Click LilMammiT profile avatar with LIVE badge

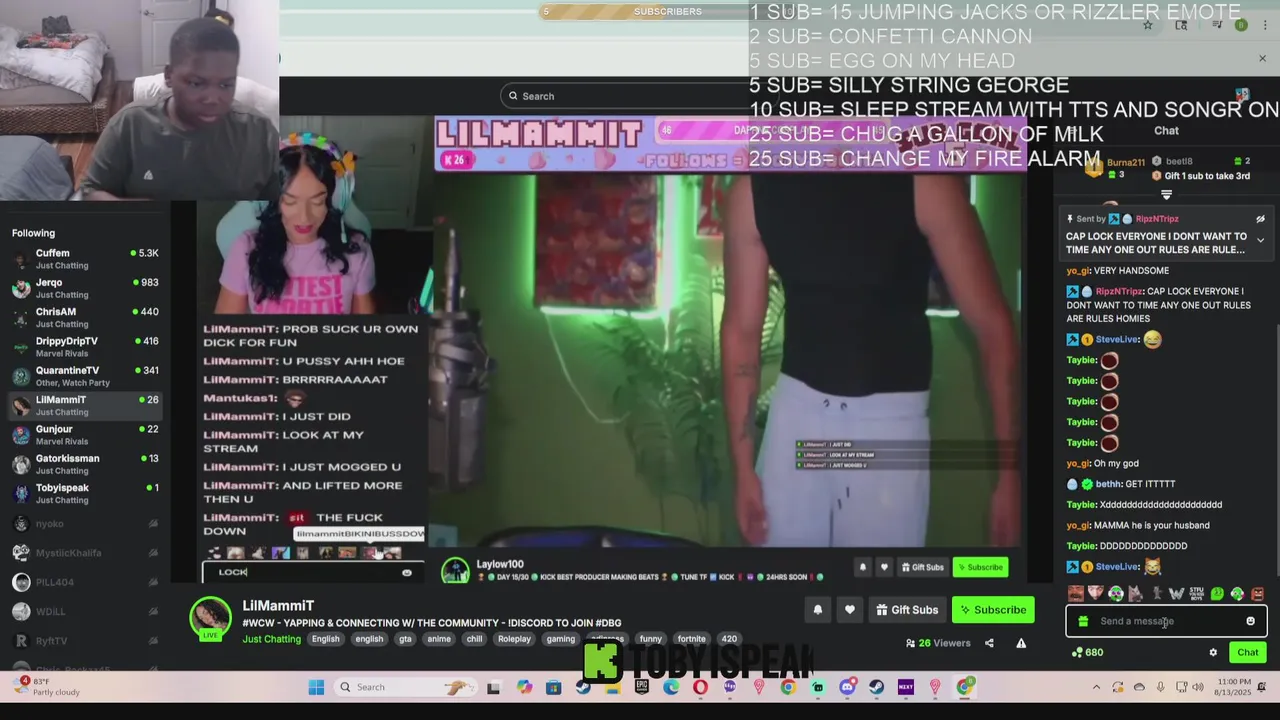pos(210,618)
